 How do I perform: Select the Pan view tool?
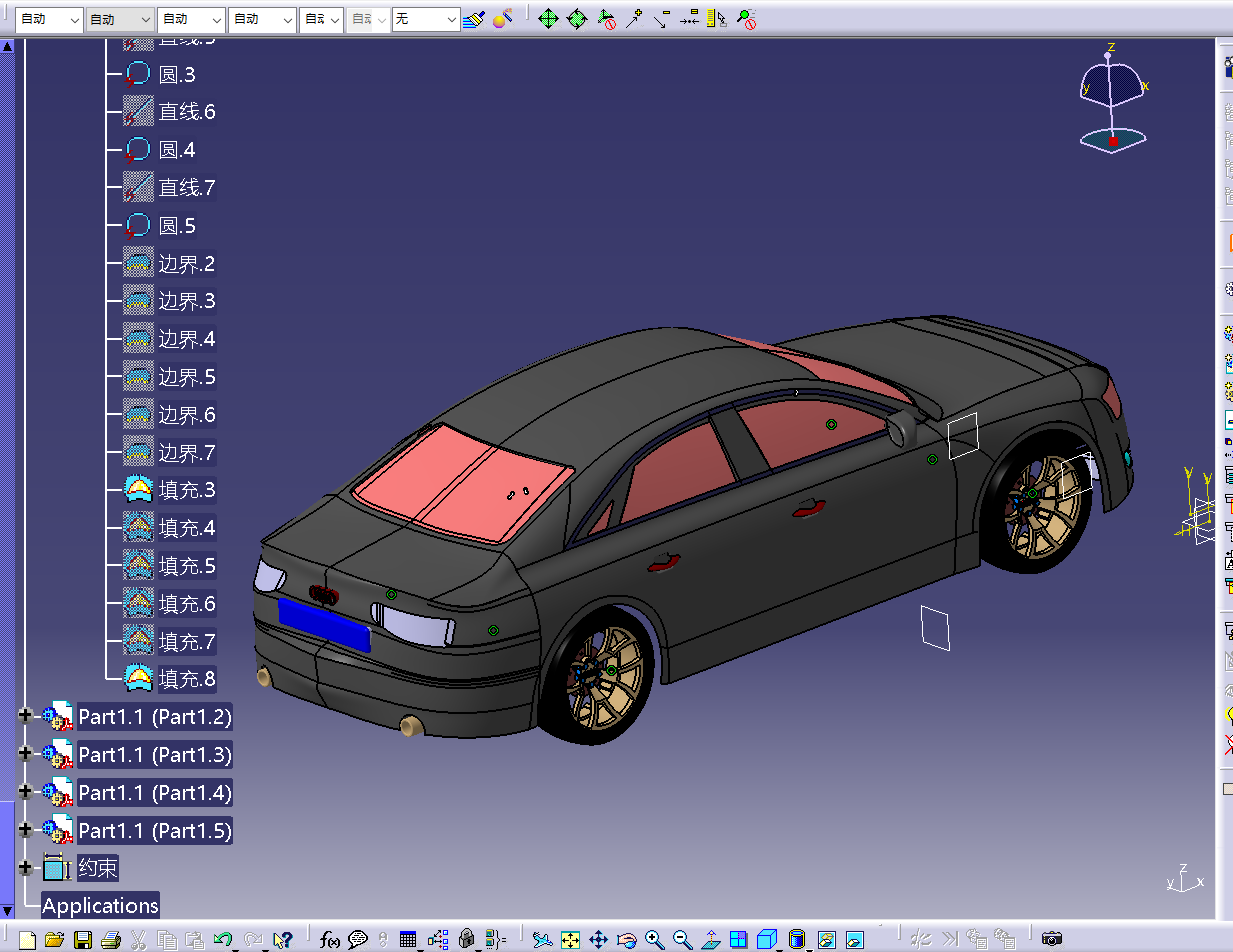pyautogui.click(x=598, y=940)
